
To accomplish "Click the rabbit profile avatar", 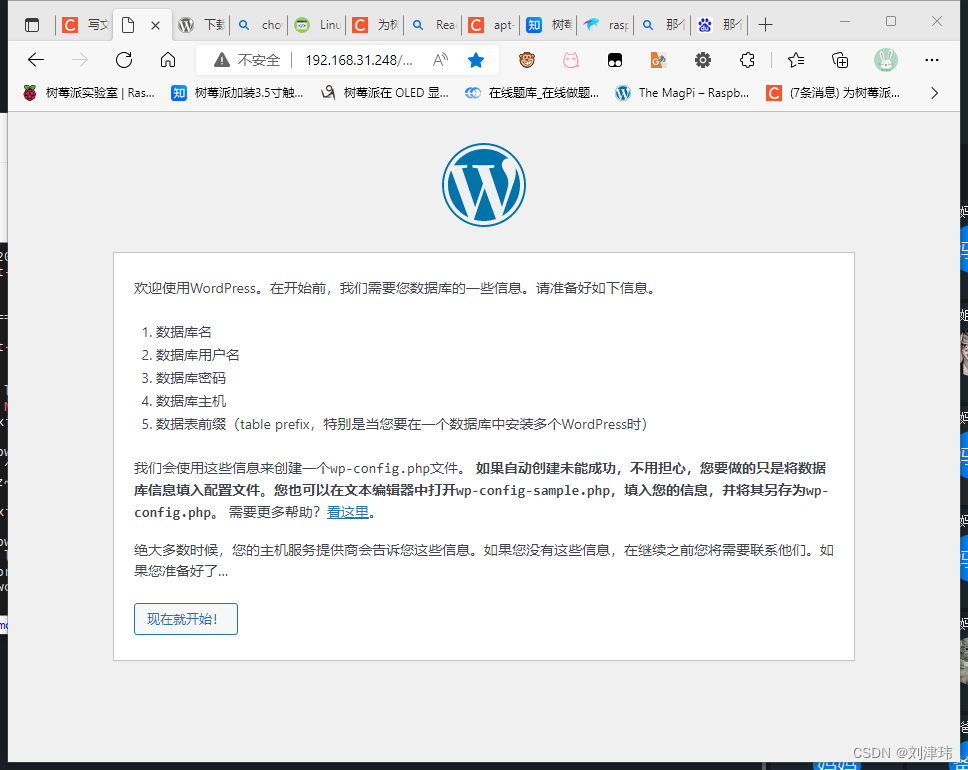I will [886, 60].
